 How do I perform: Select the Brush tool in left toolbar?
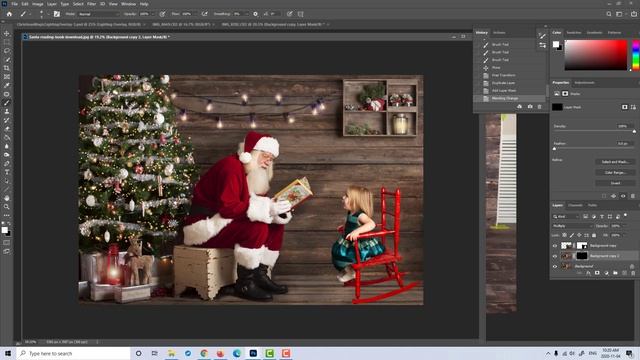click(7, 103)
